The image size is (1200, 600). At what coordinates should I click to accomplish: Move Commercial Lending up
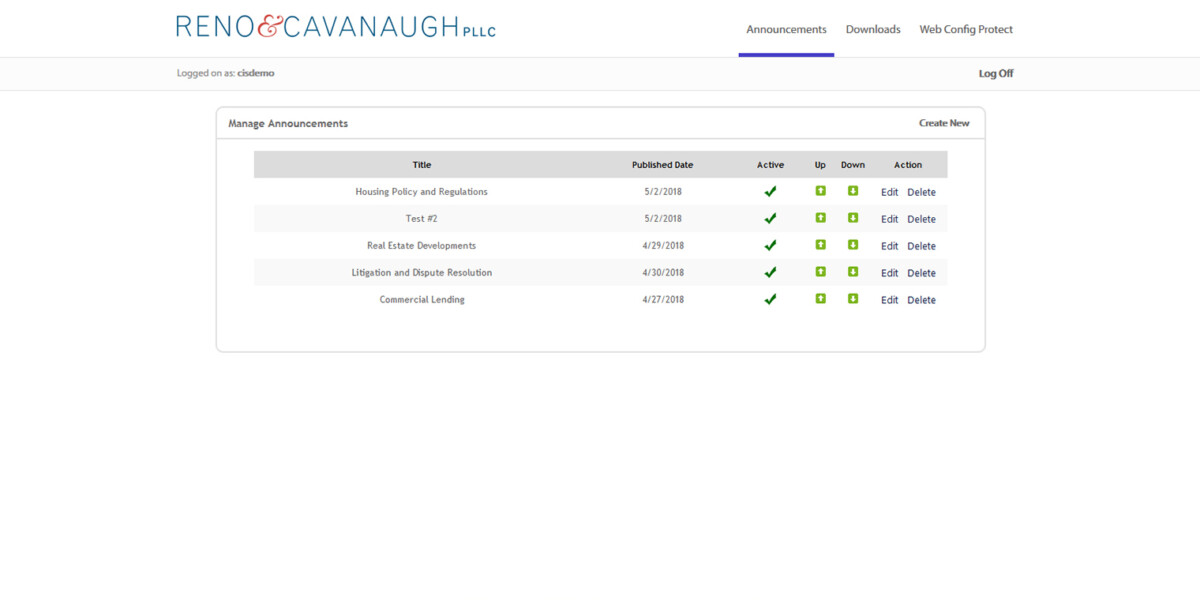(x=820, y=299)
